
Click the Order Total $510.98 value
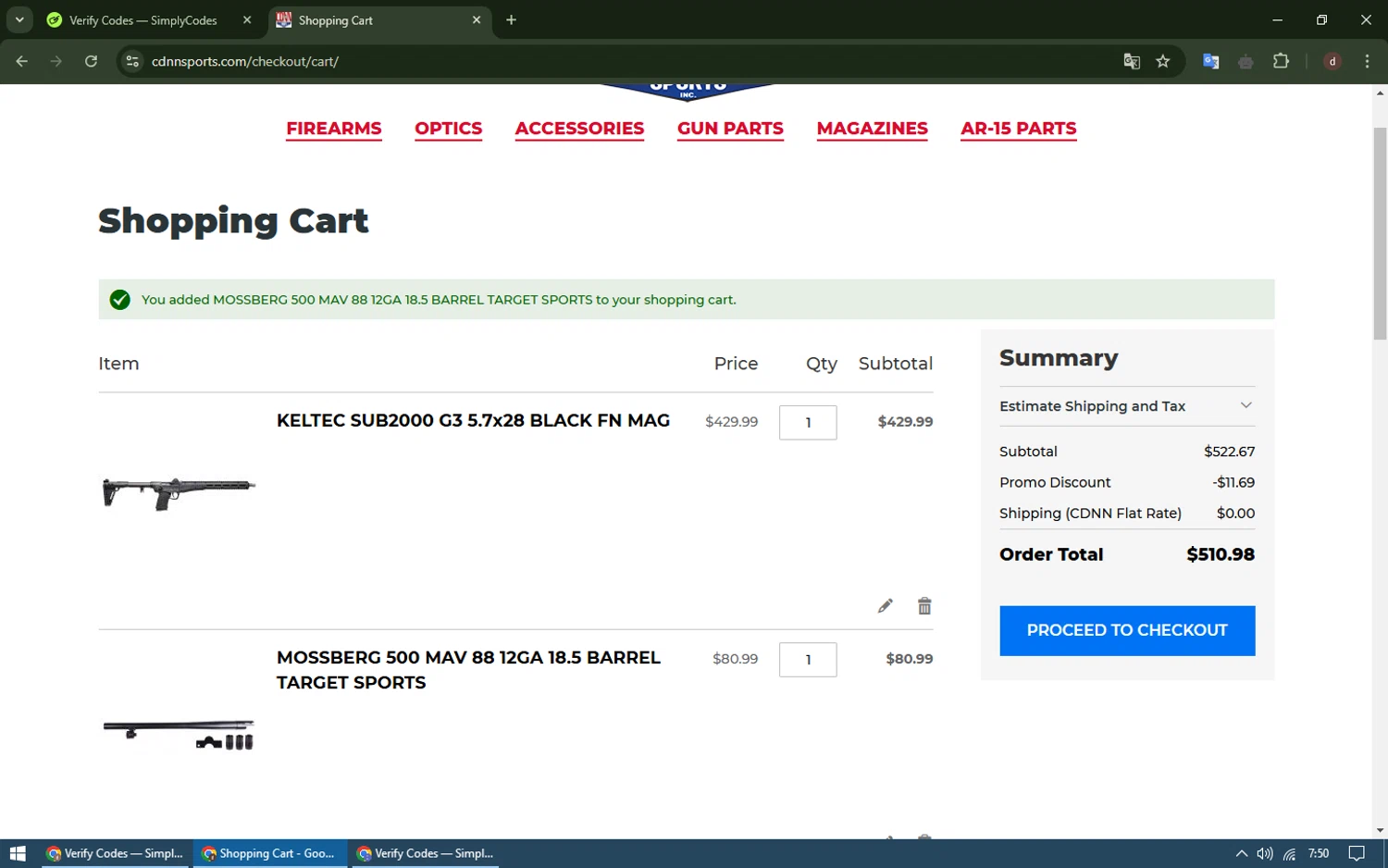[1221, 554]
